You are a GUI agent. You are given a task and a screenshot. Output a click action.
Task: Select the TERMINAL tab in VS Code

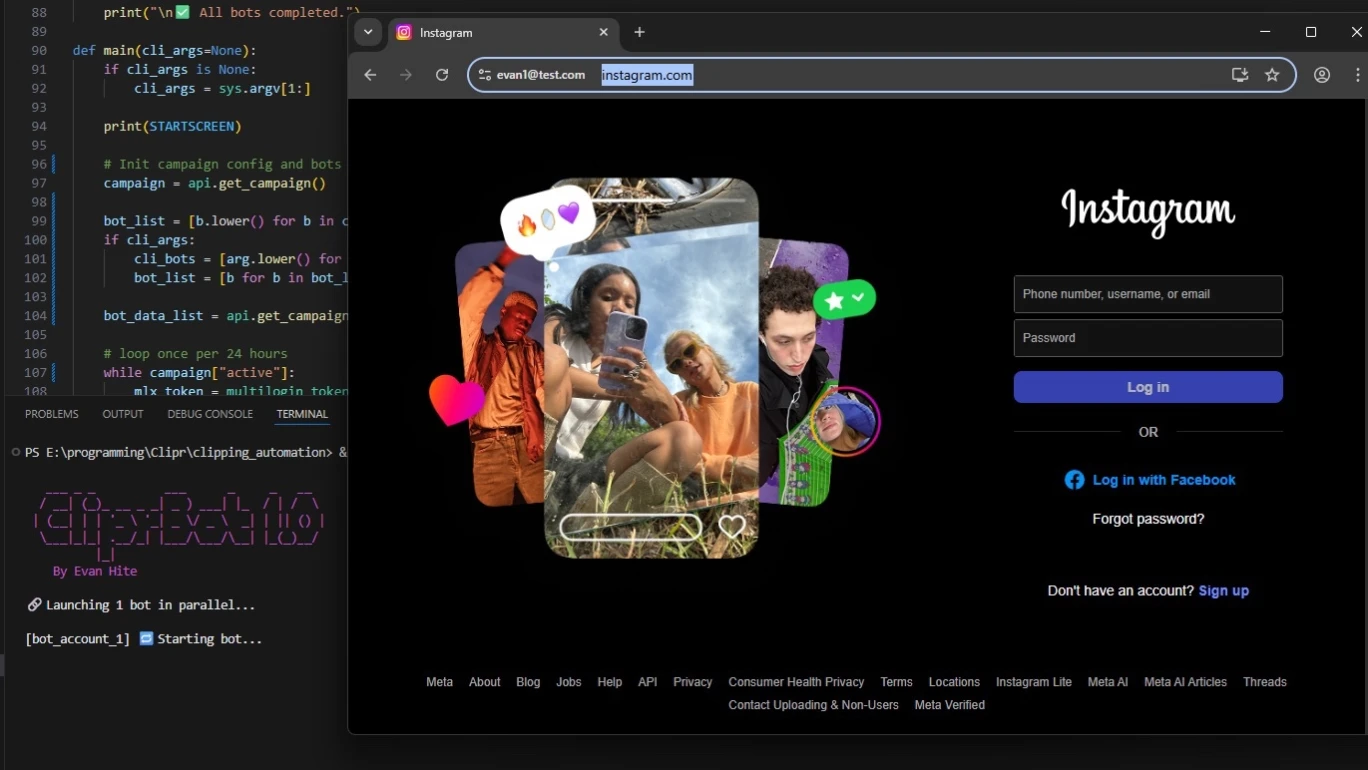[302, 414]
